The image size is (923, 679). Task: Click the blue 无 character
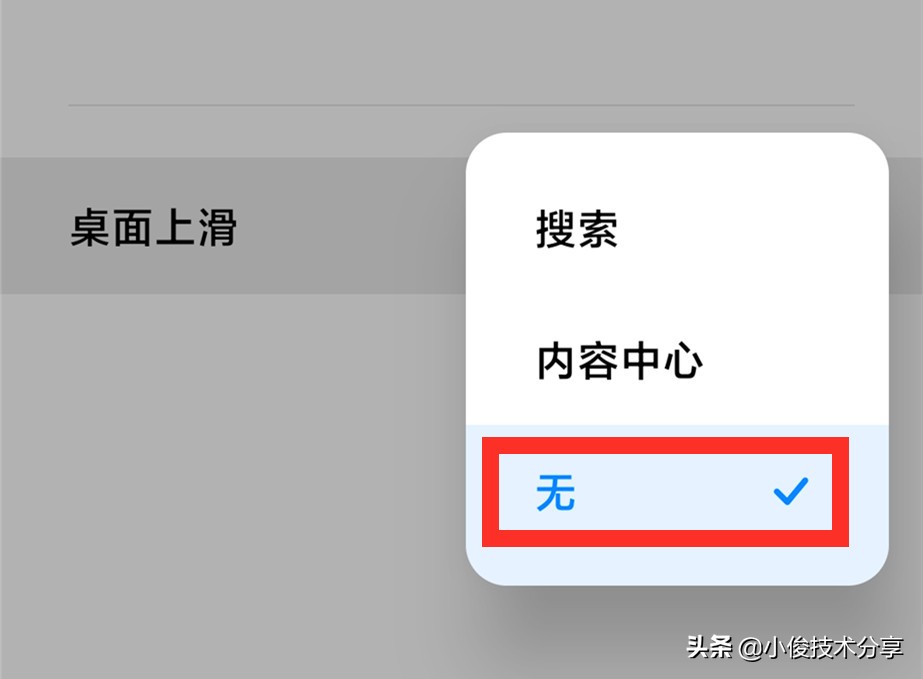555,492
